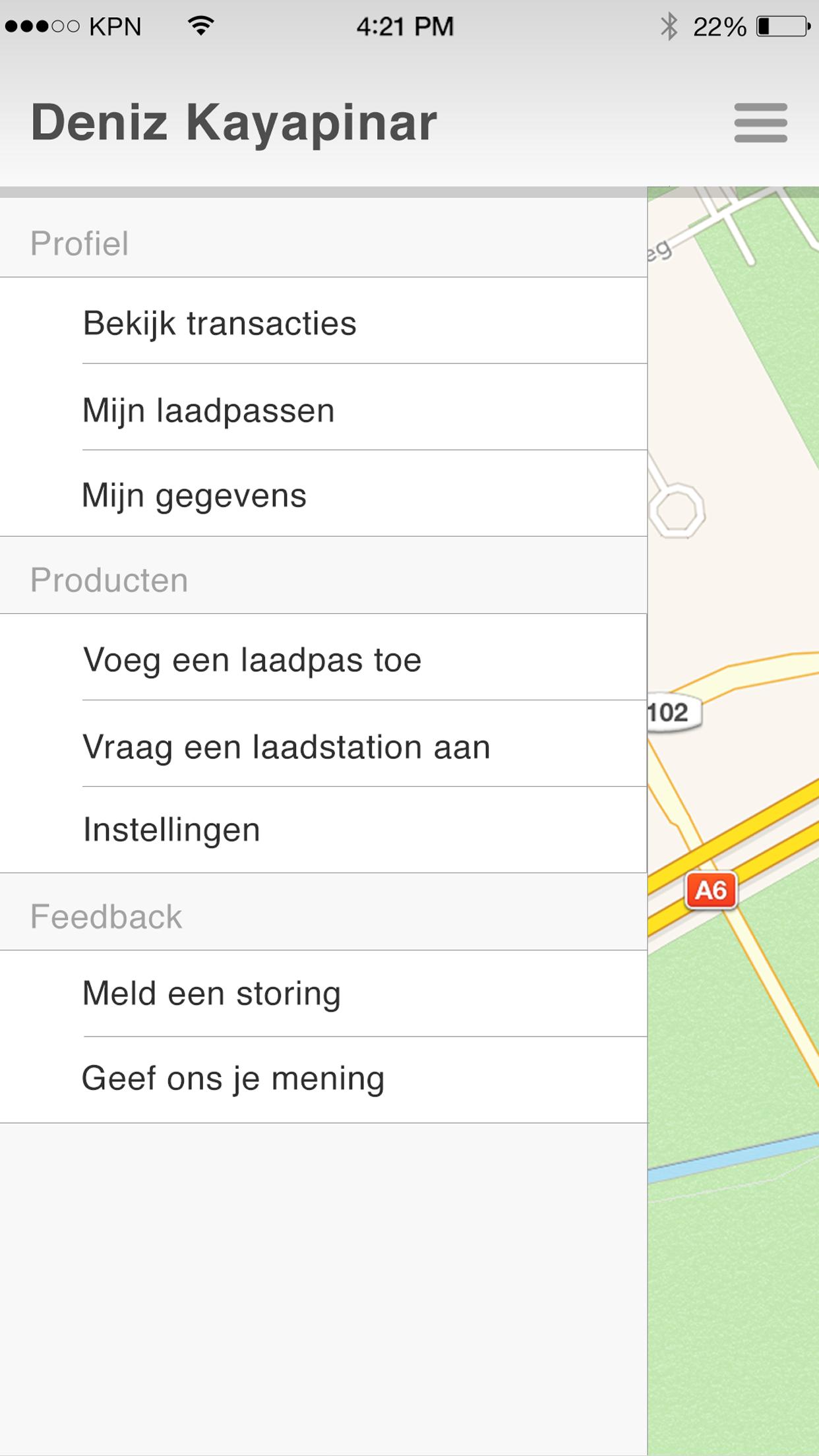Tap the hamburger menu icon
This screenshot has height=1456, width=819.
(x=760, y=123)
